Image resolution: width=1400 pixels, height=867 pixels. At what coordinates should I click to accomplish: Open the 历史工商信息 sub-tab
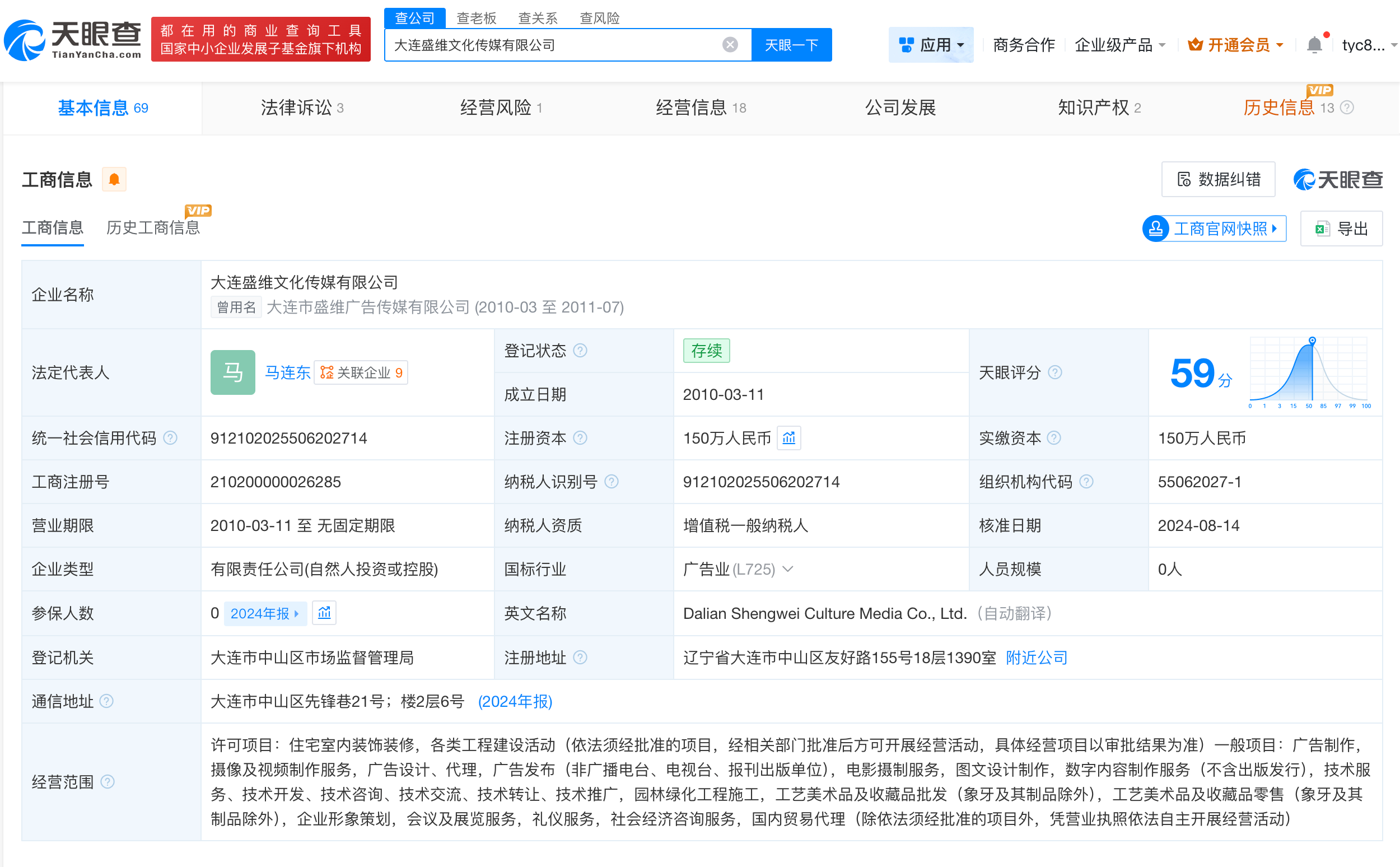(153, 227)
